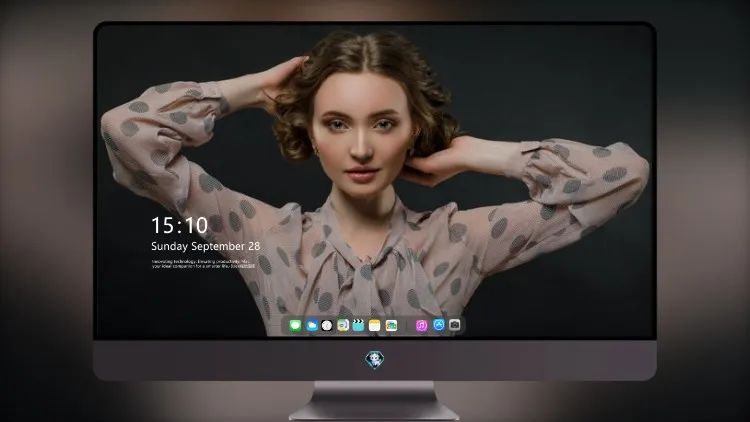The height and width of the screenshot is (422, 750).
Task: Open the yellow Notes app in dock
Action: (x=375, y=326)
